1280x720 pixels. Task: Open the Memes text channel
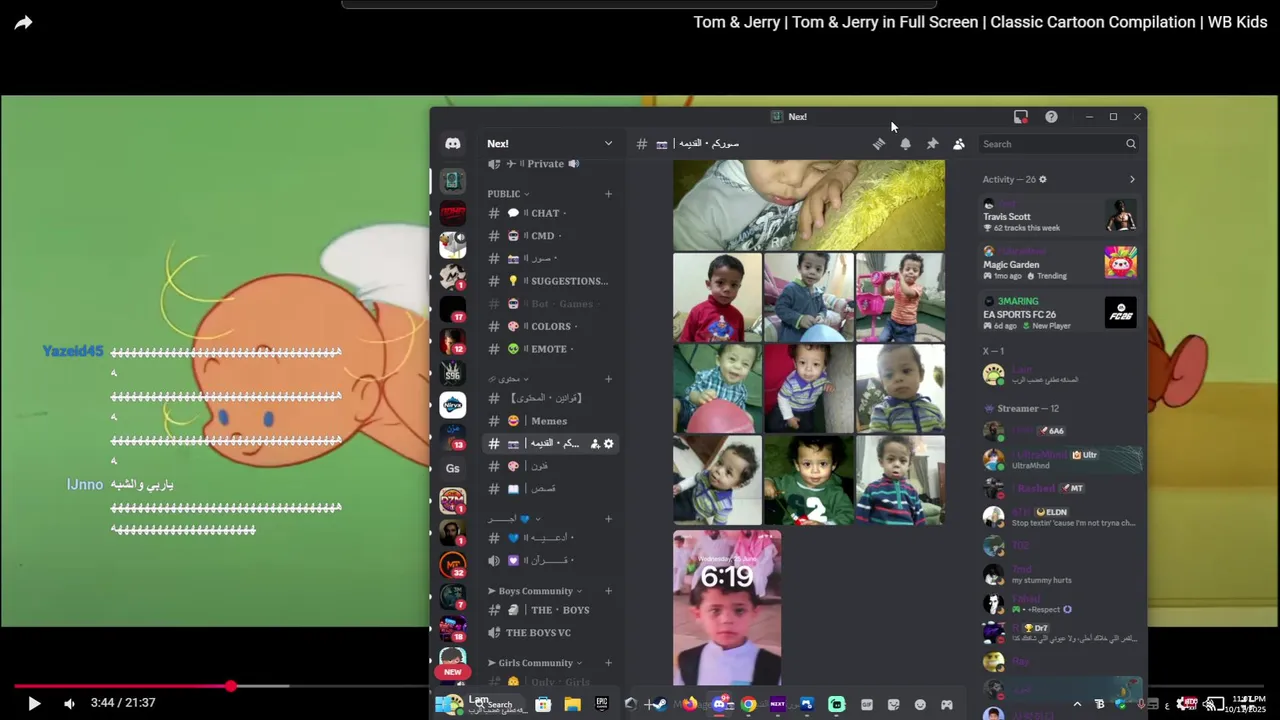[x=550, y=421]
